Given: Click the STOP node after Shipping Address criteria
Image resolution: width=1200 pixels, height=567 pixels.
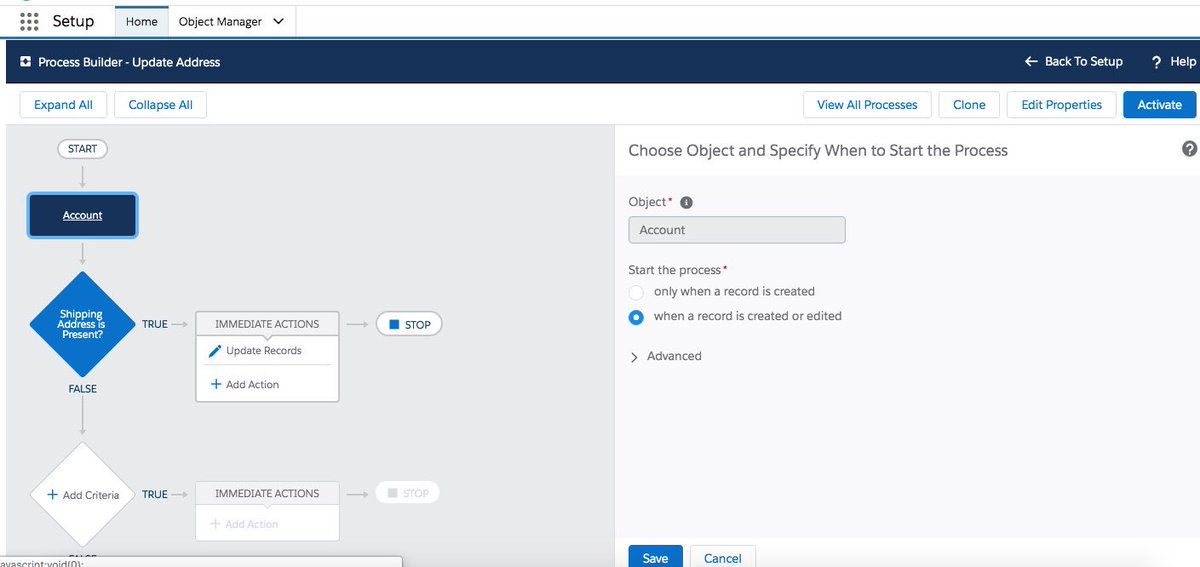Looking at the screenshot, I should (409, 324).
